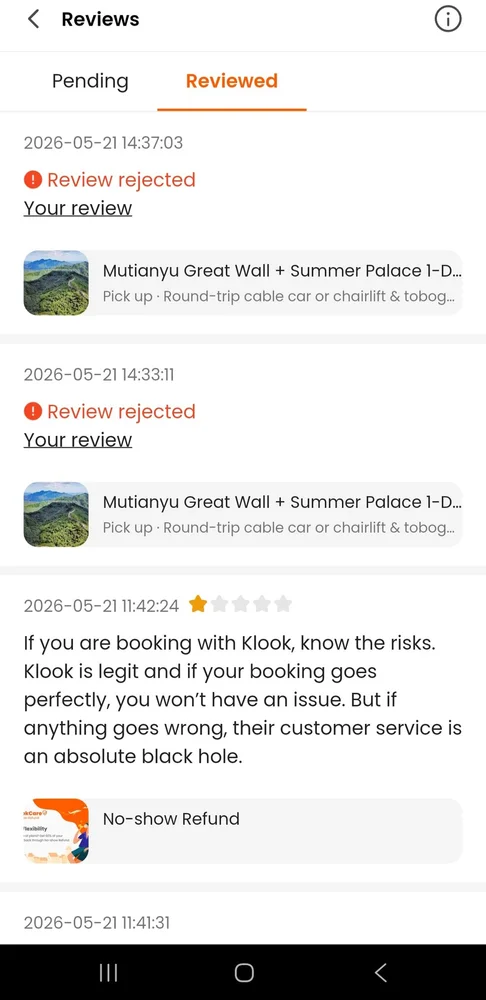The image size is (486, 1000).
Task: Open Android recent apps button
Action: tap(108, 973)
